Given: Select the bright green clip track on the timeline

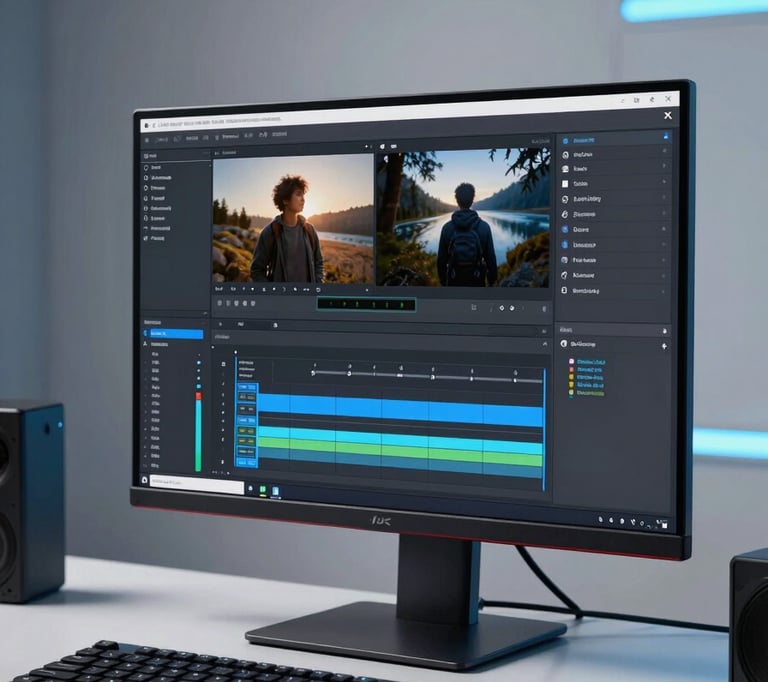Looking at the screenshot, I should (401, 452).
